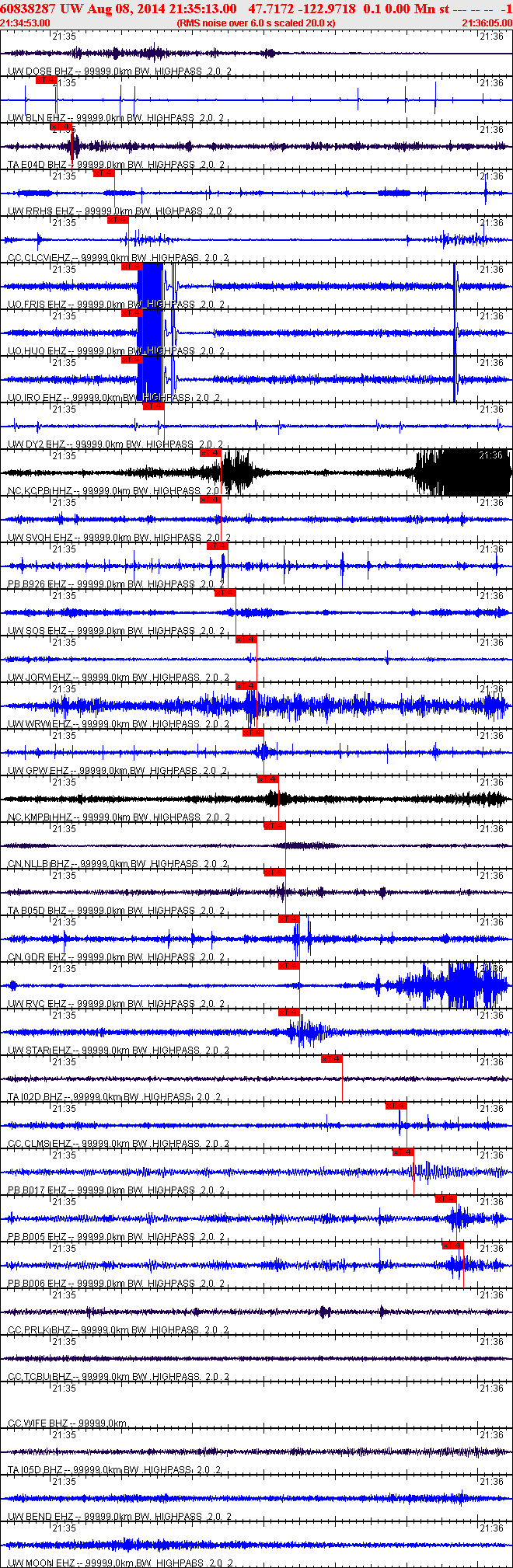Click the red pick flag on CC CLMS trace
The width and height of the screenshot is (513, 1568).
point(396,1106)
